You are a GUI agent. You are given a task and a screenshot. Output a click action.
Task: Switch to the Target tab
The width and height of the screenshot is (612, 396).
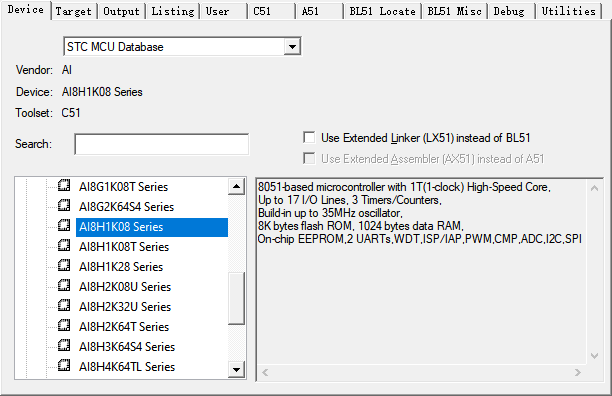click(73, 11)
